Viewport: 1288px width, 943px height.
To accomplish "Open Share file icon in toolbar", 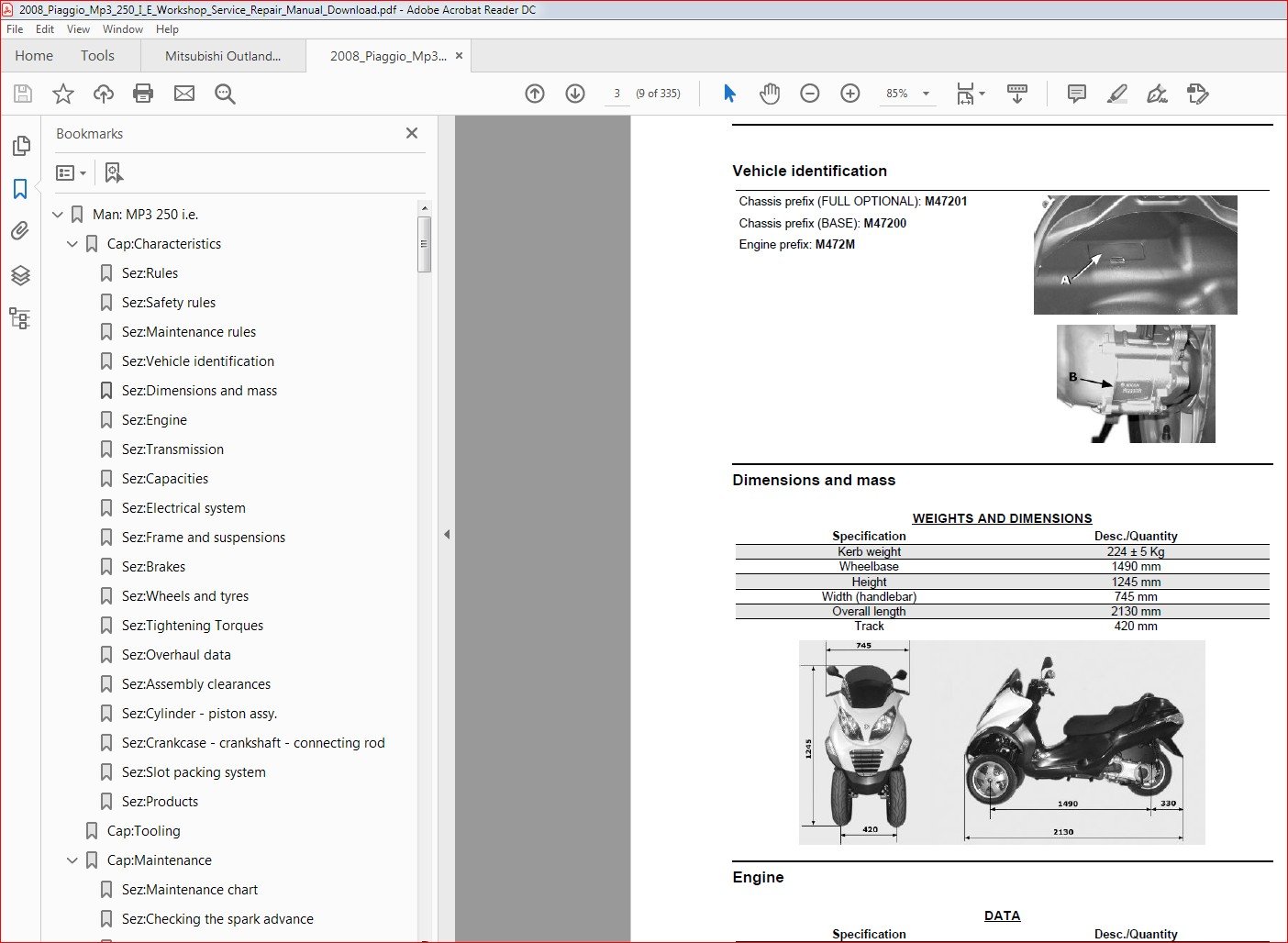I will 1198,94.
